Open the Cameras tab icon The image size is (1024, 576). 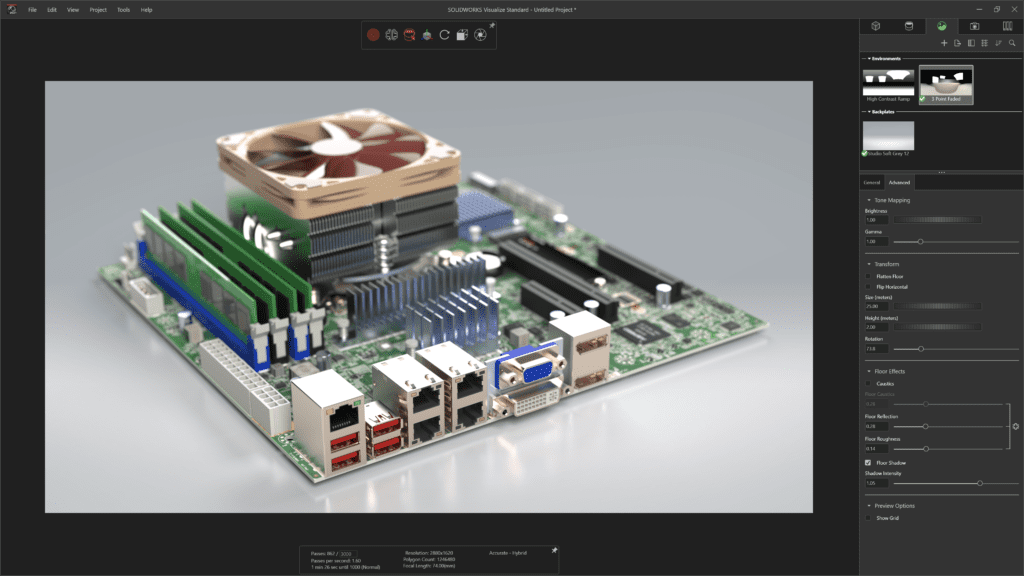[974, 26]
